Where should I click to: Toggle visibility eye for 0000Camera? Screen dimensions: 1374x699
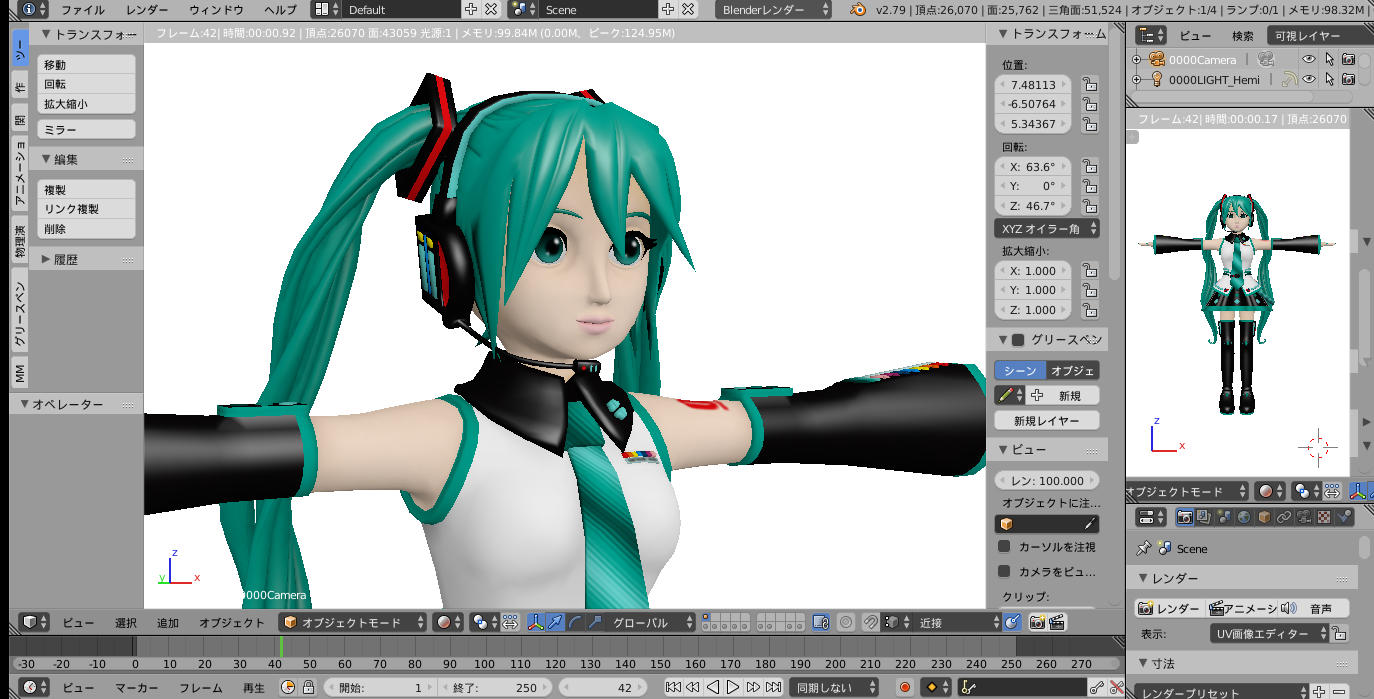click(x=1308, y=60)
